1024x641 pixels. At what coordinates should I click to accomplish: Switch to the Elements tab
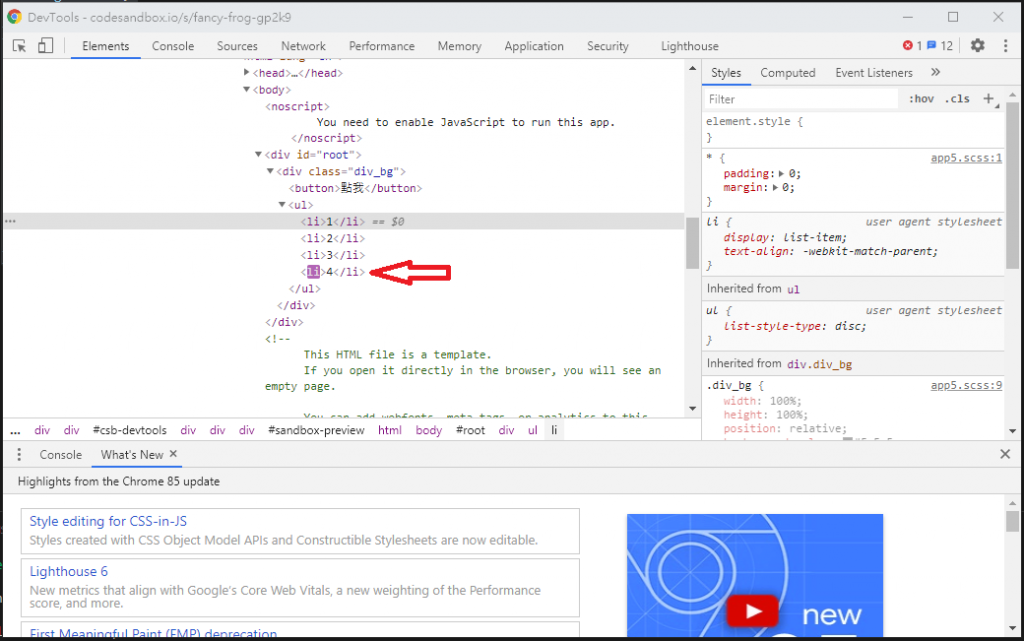click(x=106, y=46)
